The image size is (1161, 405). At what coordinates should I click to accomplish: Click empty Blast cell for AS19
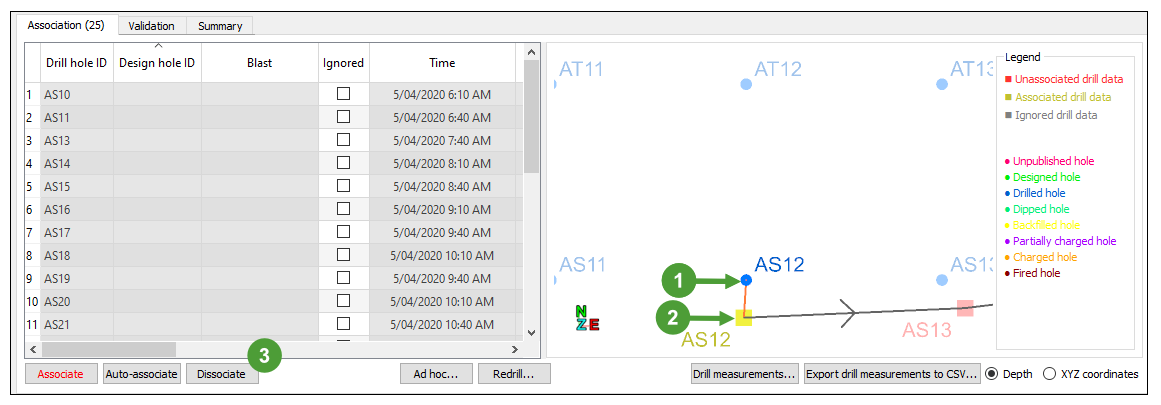260,278
